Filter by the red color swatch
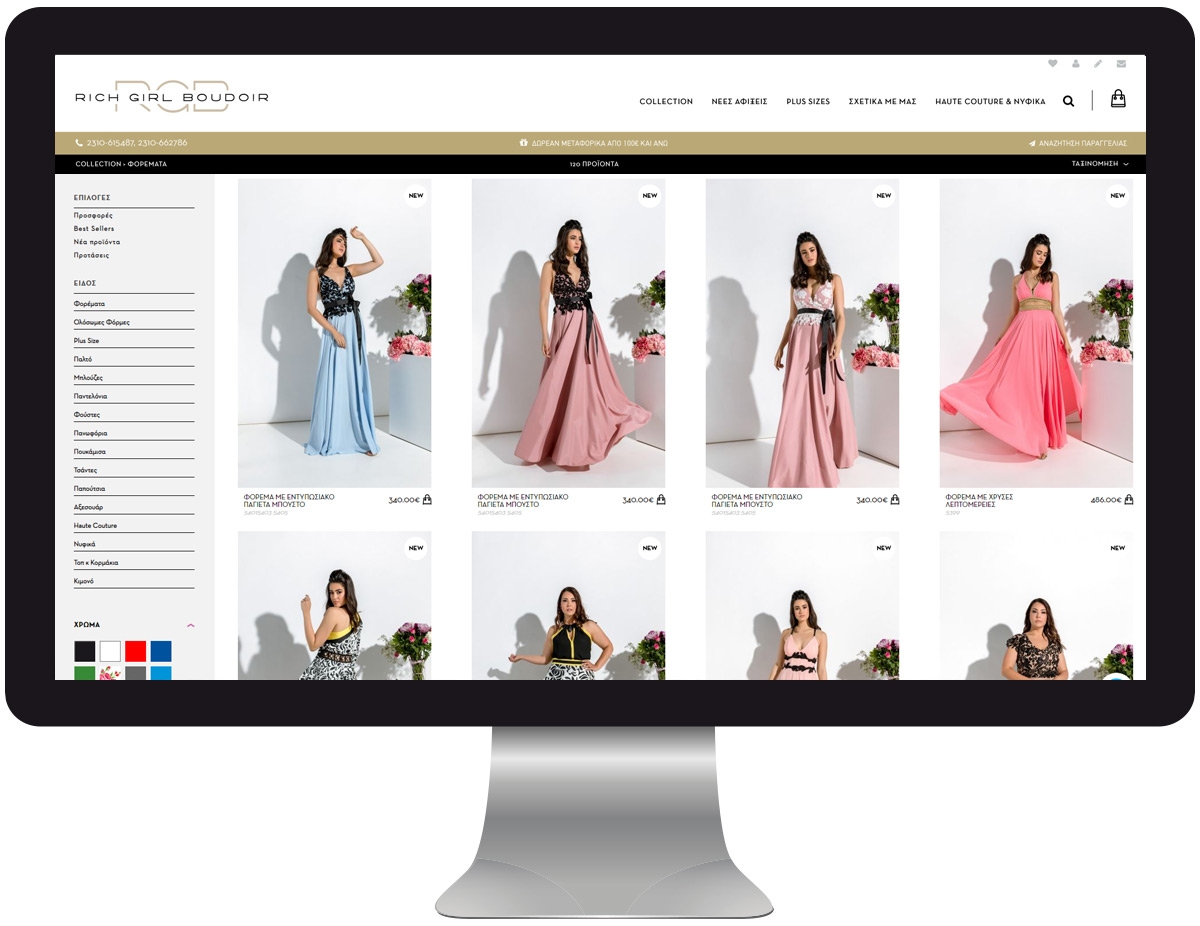The height and width of the screenshot is (926, 1200). [135, 651]
